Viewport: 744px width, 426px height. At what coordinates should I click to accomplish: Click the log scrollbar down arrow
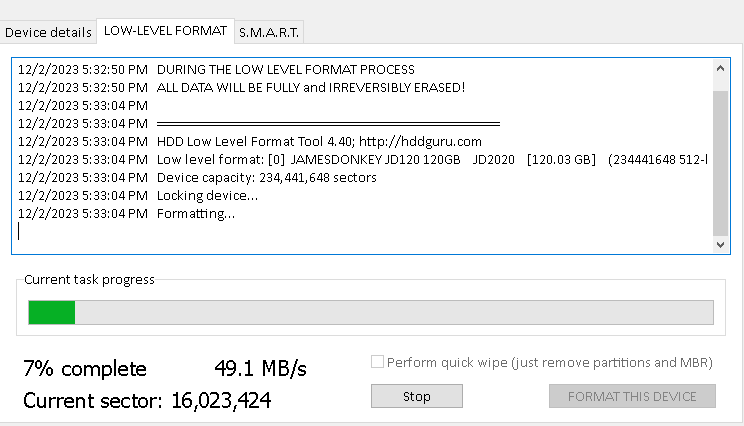721,244
